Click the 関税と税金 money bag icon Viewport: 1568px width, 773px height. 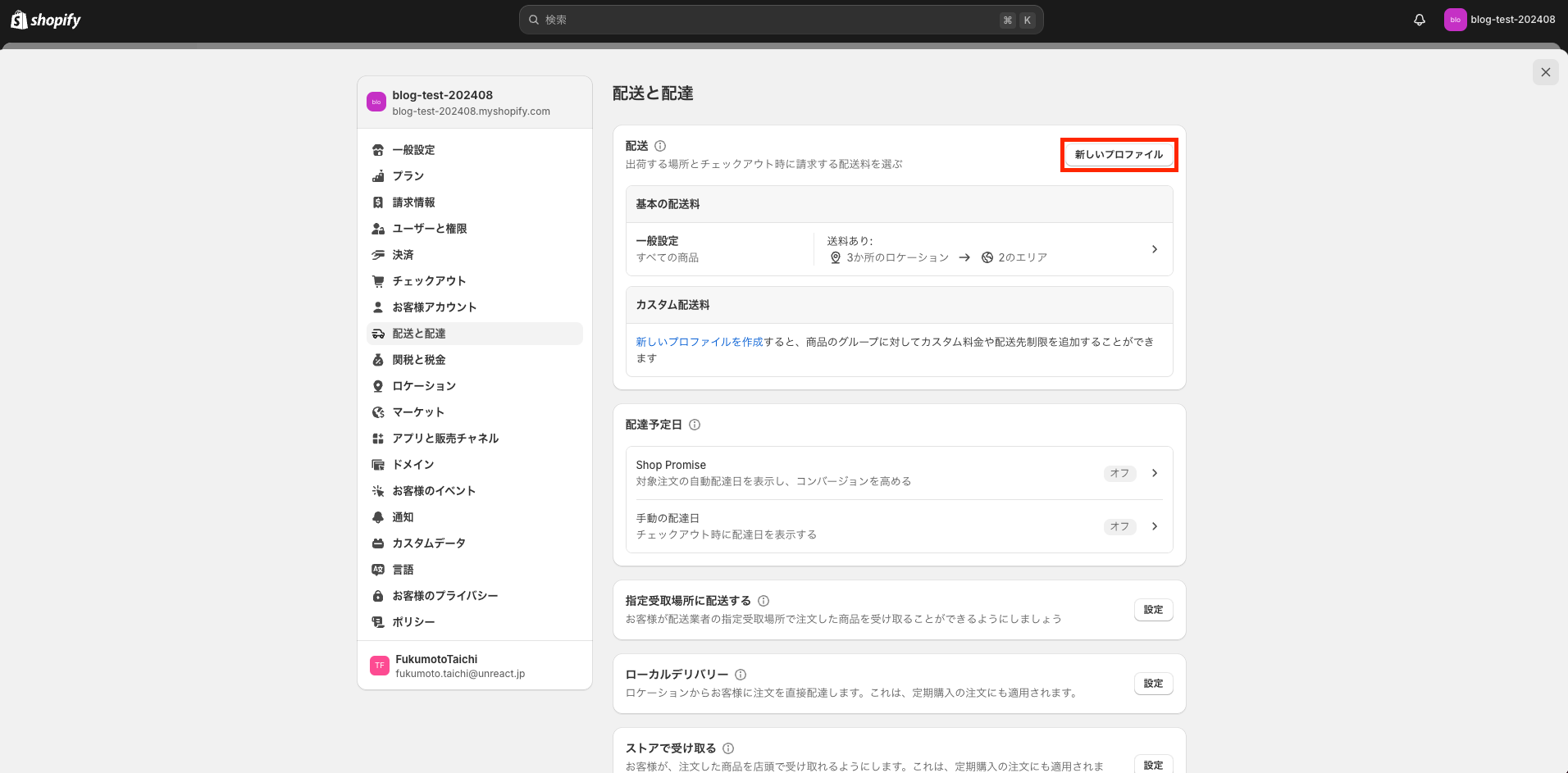click(x=378, y=360)
